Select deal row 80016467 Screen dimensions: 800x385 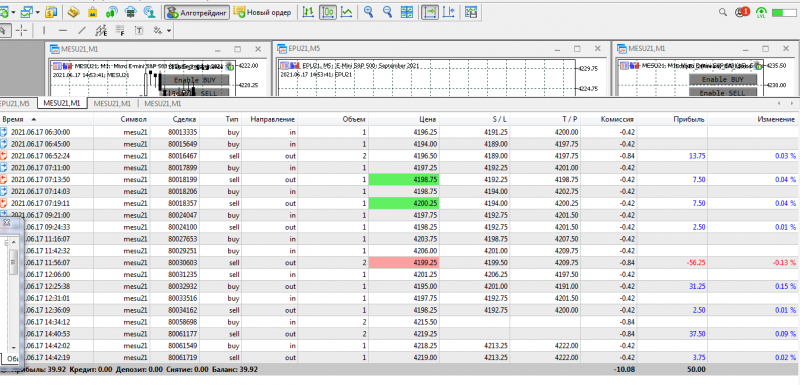pos(400,156)
